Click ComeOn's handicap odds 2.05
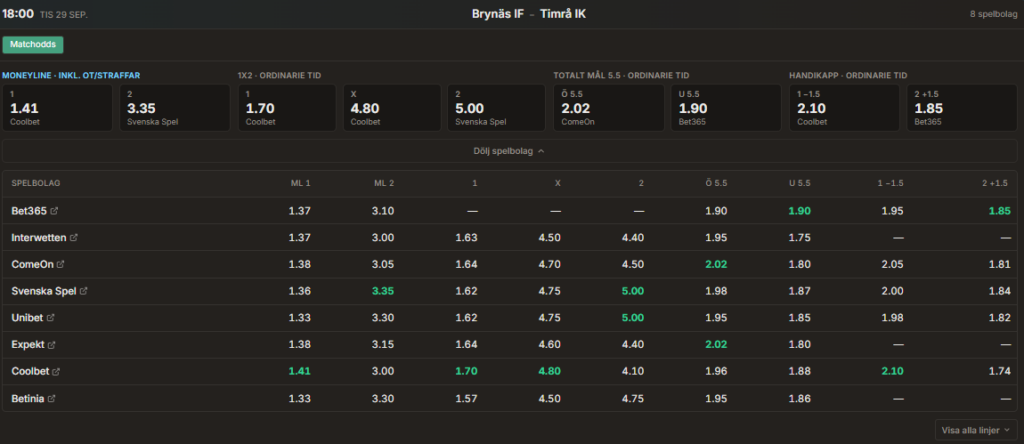Screen dimensions: 1024x444 (892, 264)
